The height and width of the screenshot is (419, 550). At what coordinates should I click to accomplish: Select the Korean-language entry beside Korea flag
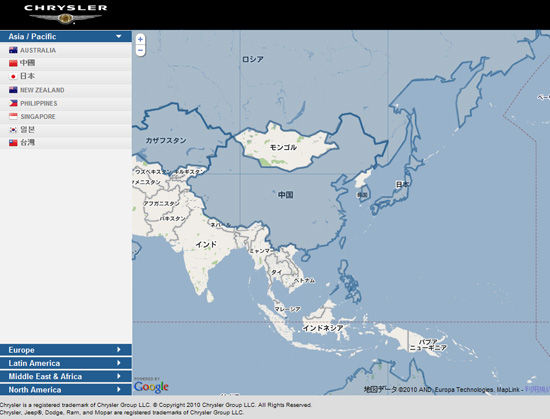[27, 130]
